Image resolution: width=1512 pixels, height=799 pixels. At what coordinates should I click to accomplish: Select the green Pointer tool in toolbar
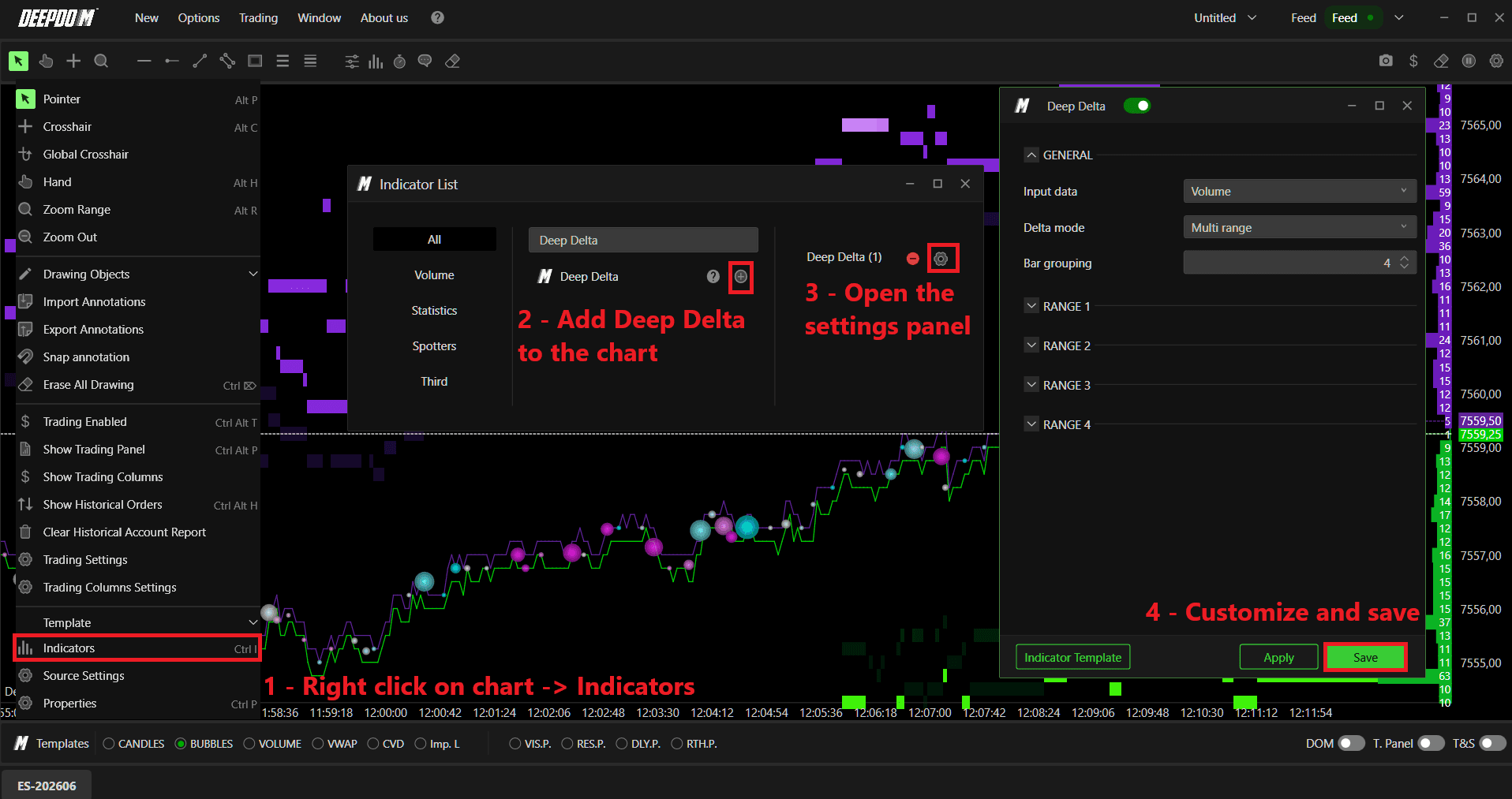coord(18,61)
